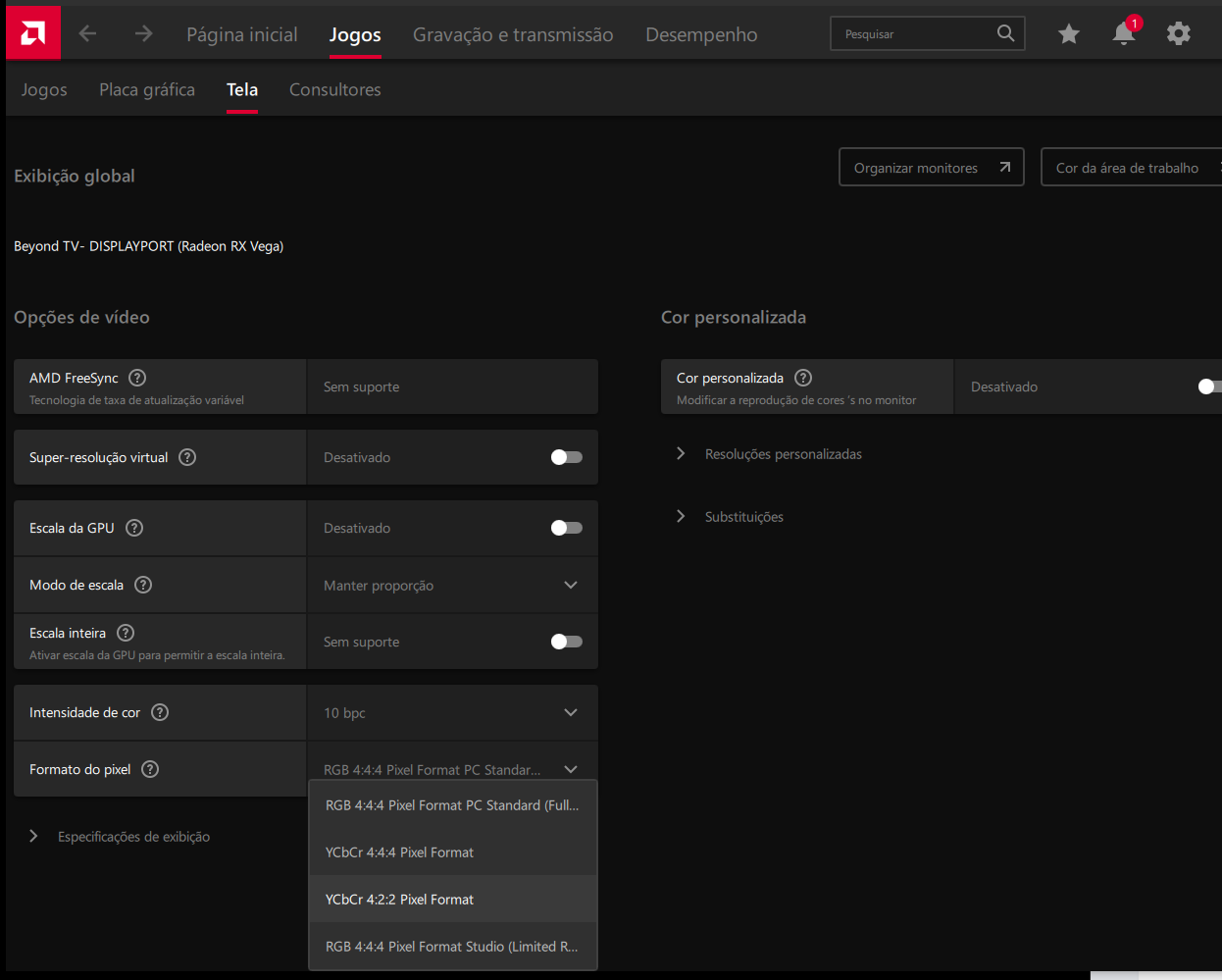Click the Opções de vídeo heading
1222x980 pixels.
click(x=81, y=317)
